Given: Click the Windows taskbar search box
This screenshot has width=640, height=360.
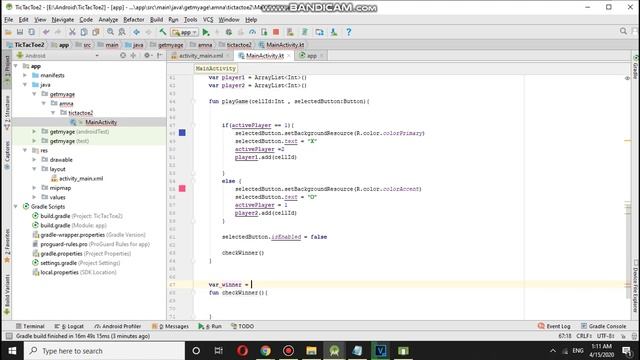Looking at the screenshot, I should [x=104, y=351].
